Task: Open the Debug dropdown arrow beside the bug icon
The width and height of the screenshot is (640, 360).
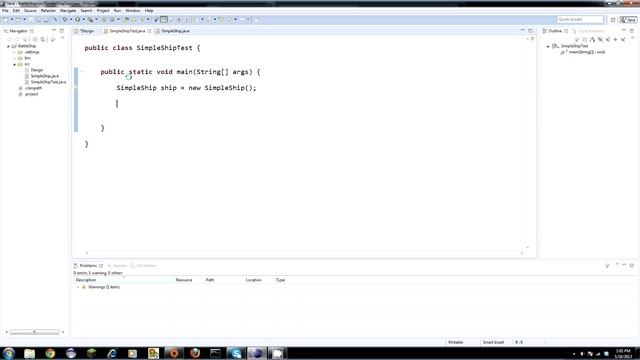Action: [71, 20]
